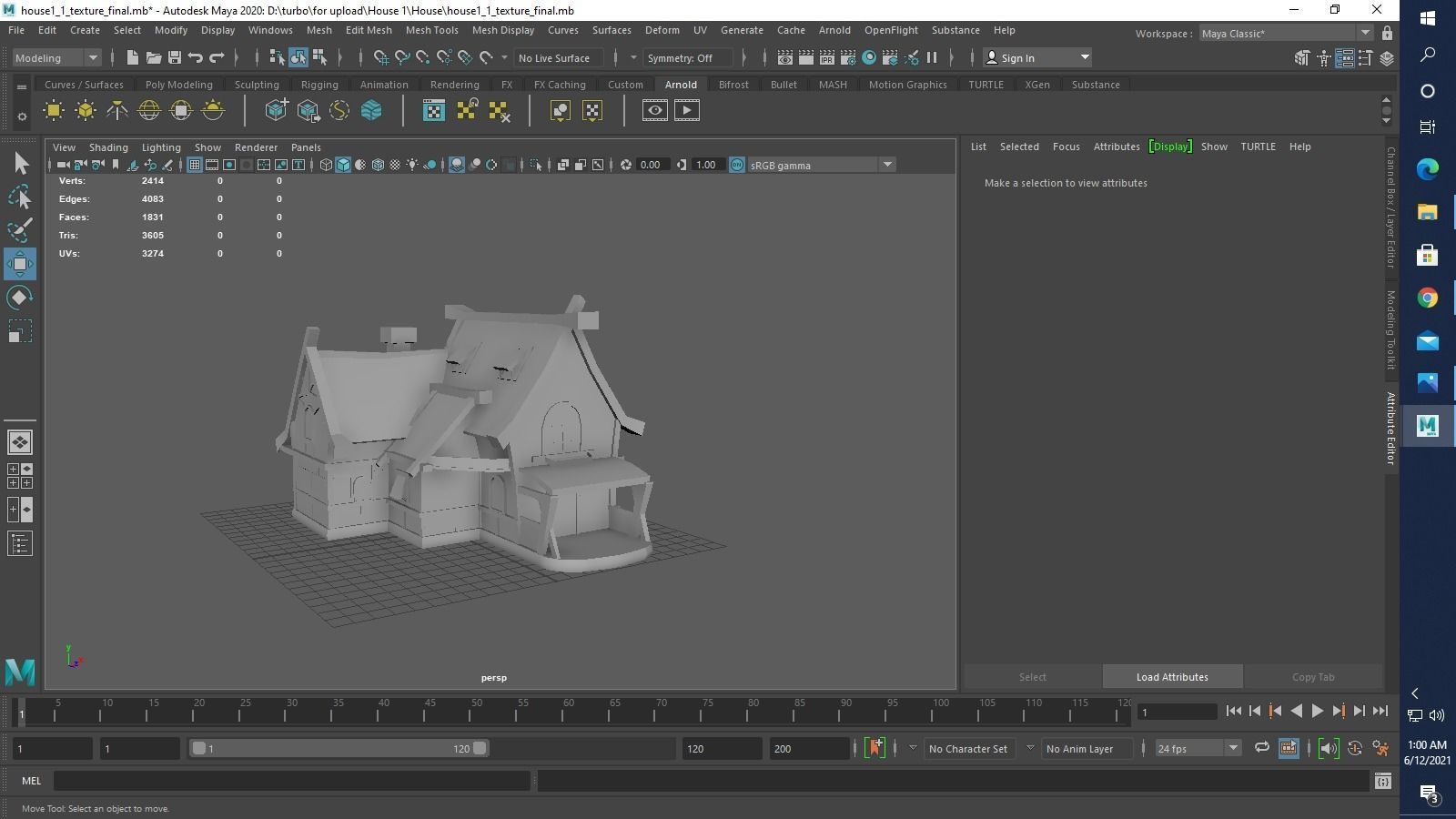1456x819 pixels.
Task: Open the Workspace Maya Classic dropdown
Action: click(x=1285, y=34)
